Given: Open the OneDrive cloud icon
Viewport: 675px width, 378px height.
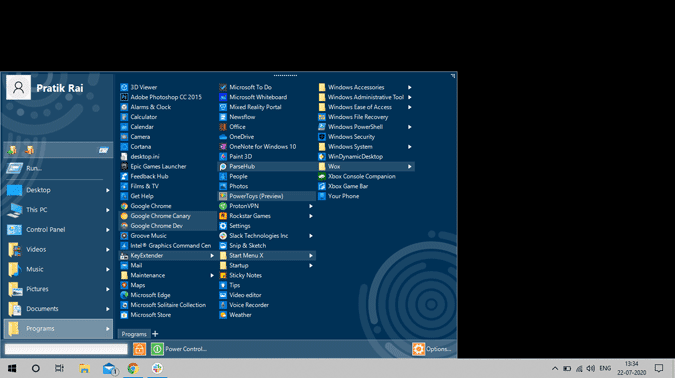Looking at the screenshot, I should (x=223, y=137).
